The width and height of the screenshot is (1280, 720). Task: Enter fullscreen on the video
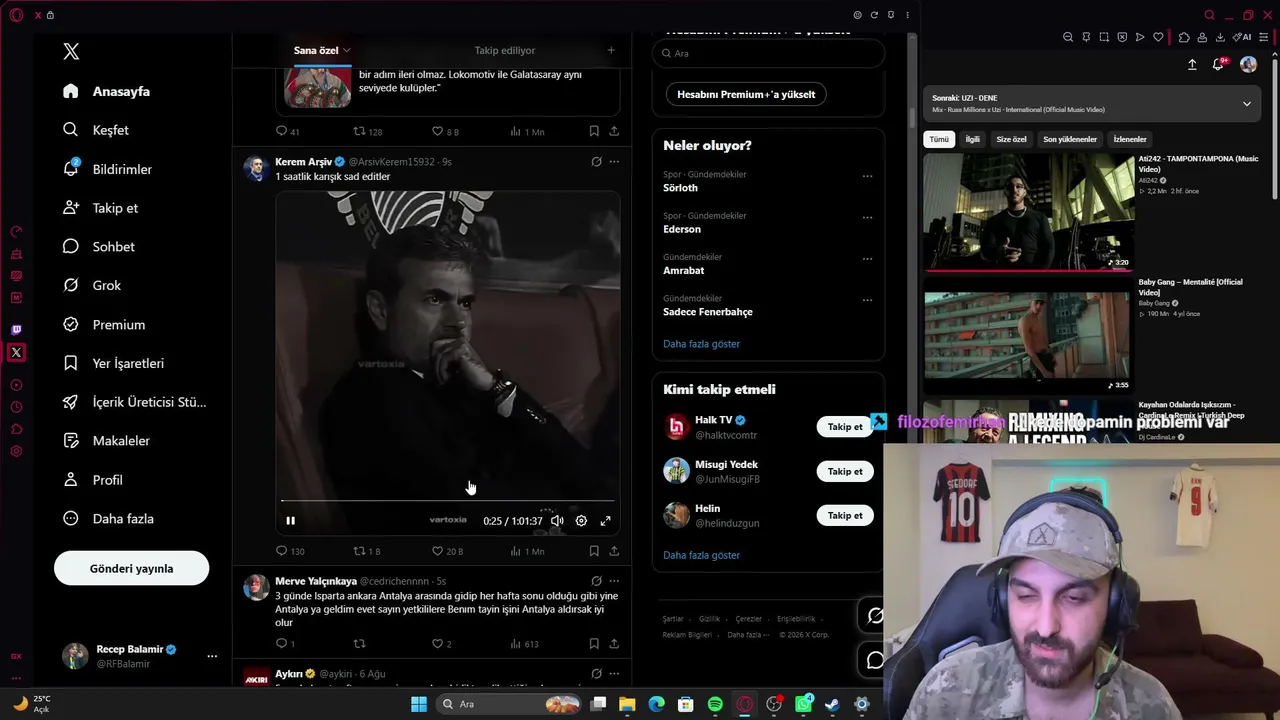coord(605,520)
